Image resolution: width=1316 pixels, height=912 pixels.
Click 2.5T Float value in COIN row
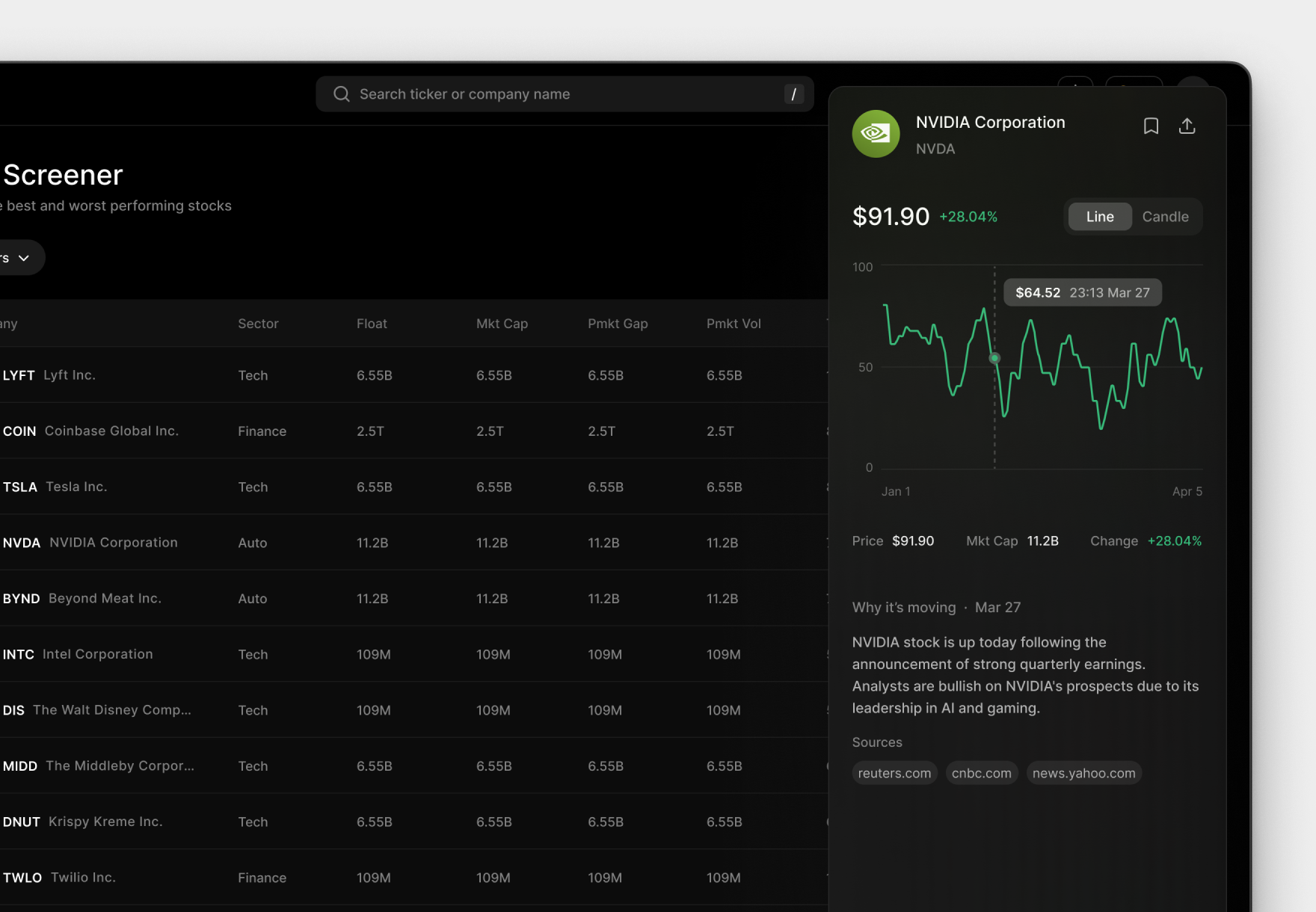pyautogui.click(x=370, y=431)
